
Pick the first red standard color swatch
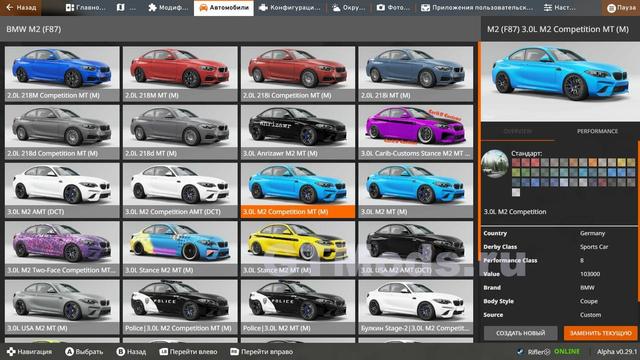point(516,163)
